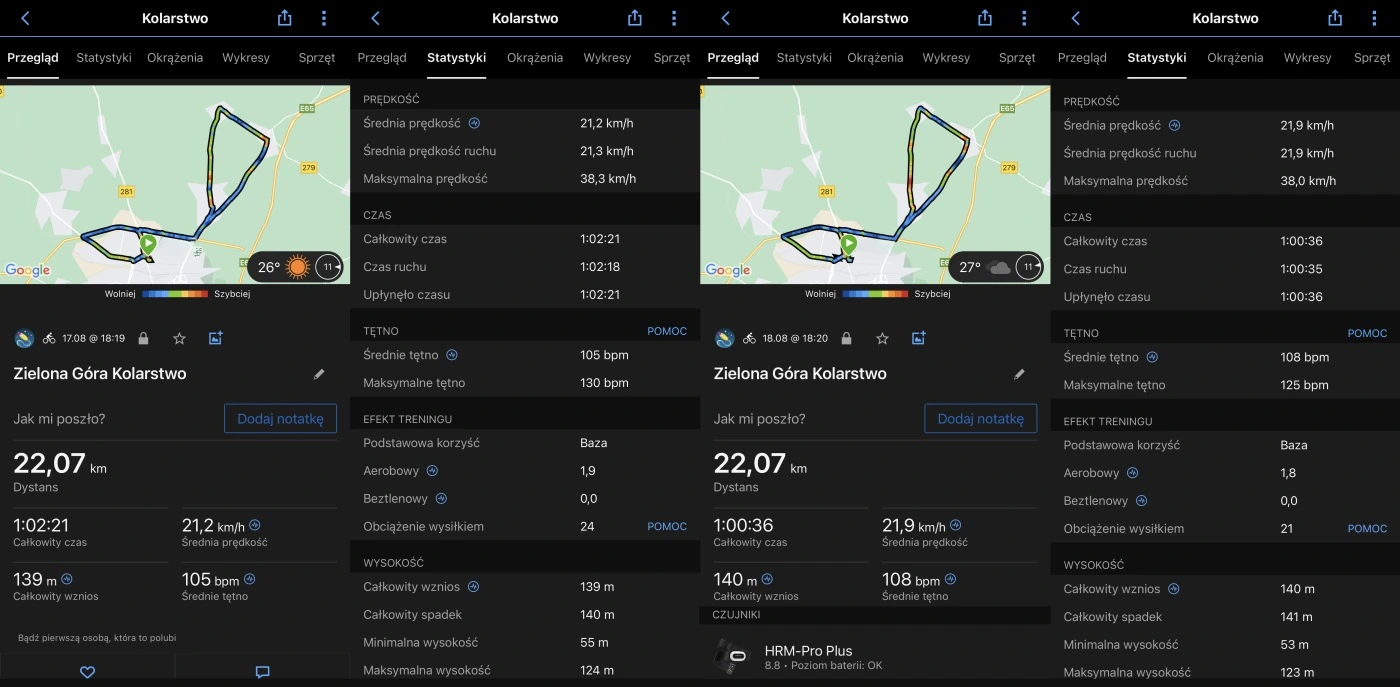Star the activity as a favorite

click(x=180, y=339)
